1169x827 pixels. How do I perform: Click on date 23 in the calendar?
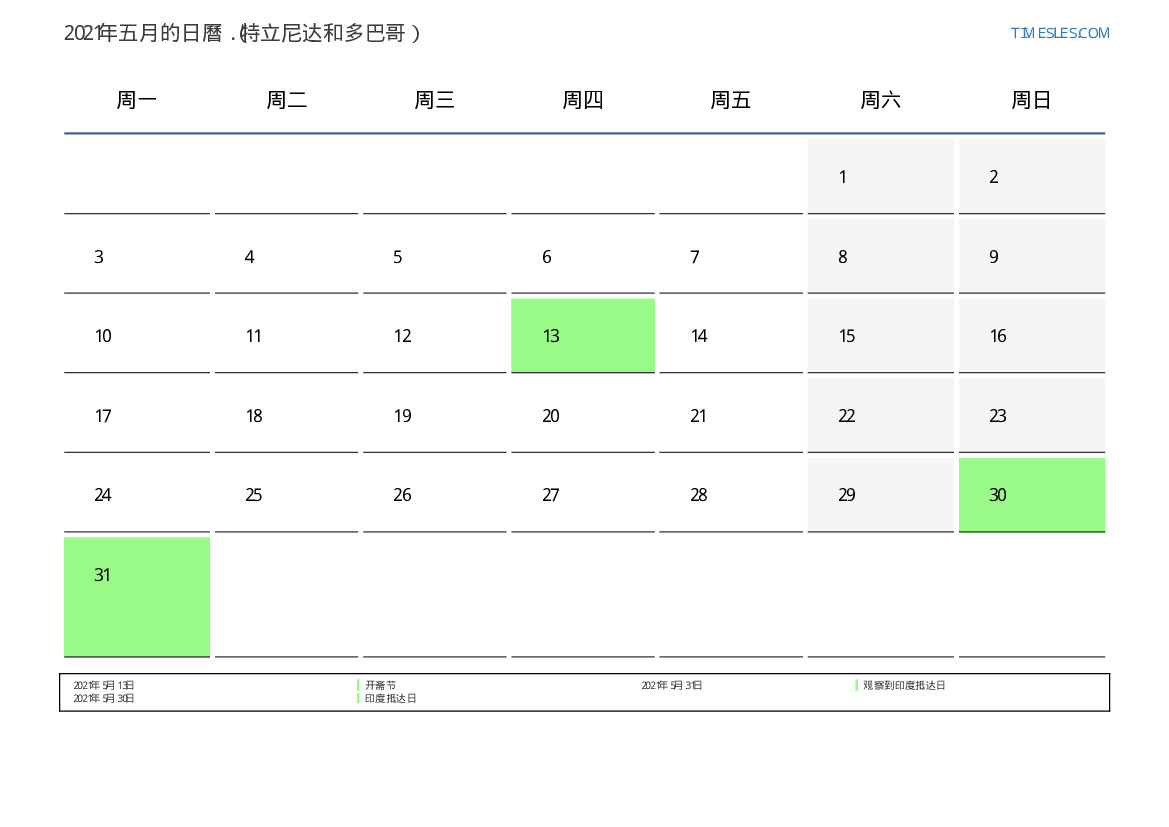(1032, 415)
